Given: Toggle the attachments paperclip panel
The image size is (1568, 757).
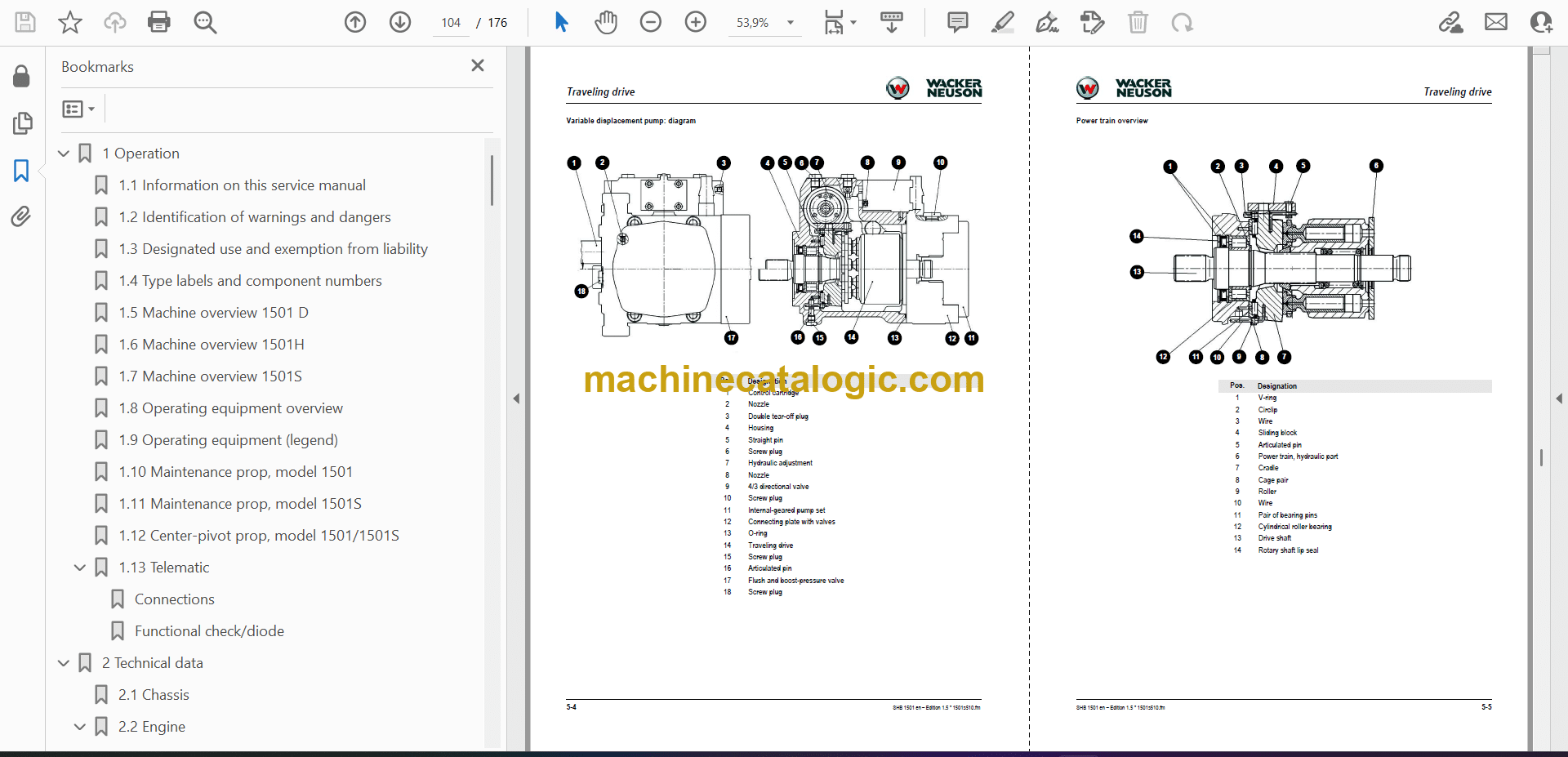Looking at the screenshot, I should pos(21,216).
